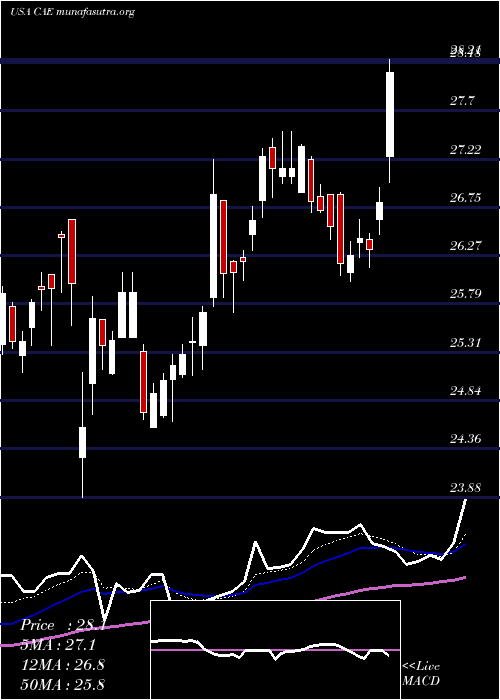Click the 50MA : 25.8 legend entry
Image resolution: width=500 pixels, height=700 pixels.
tap(62, 684)
